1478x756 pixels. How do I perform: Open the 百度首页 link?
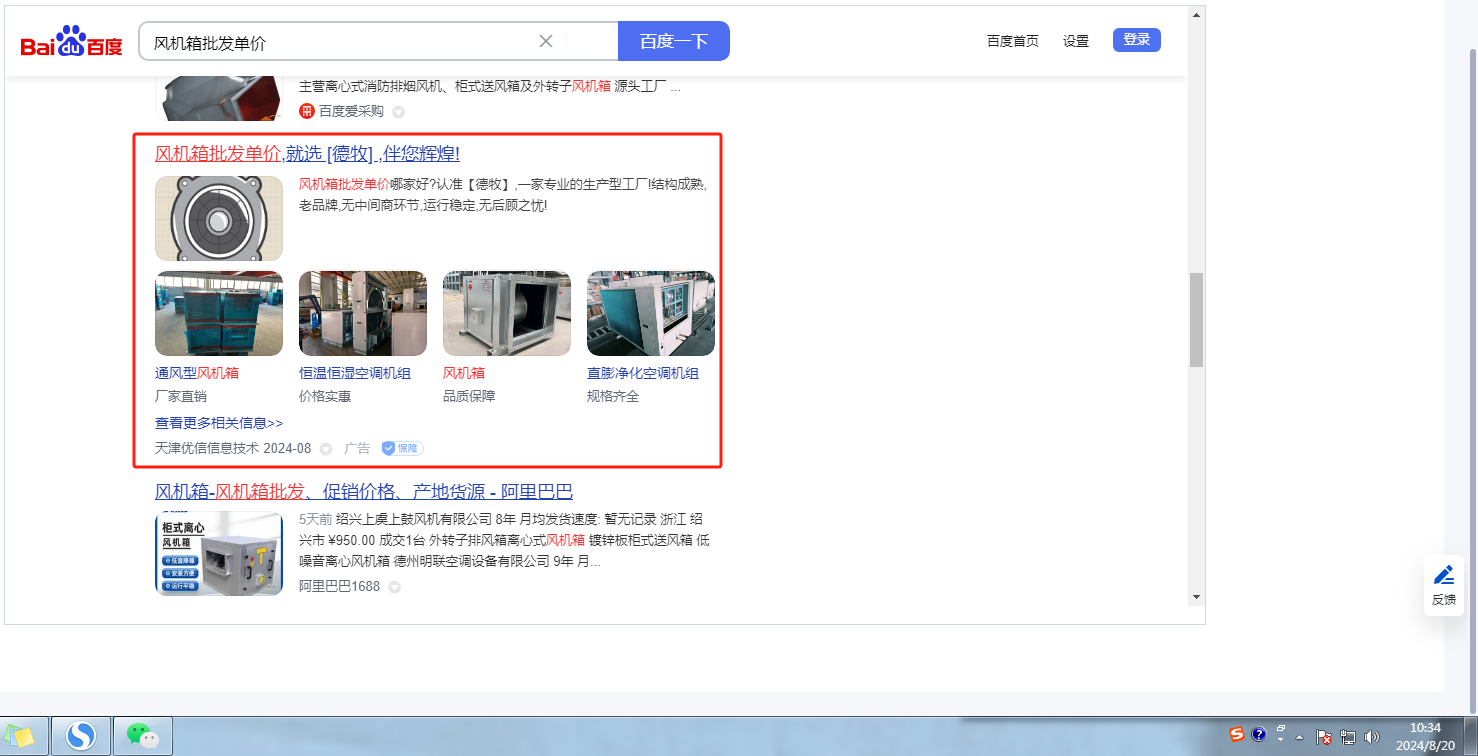tap(1013, 41)
